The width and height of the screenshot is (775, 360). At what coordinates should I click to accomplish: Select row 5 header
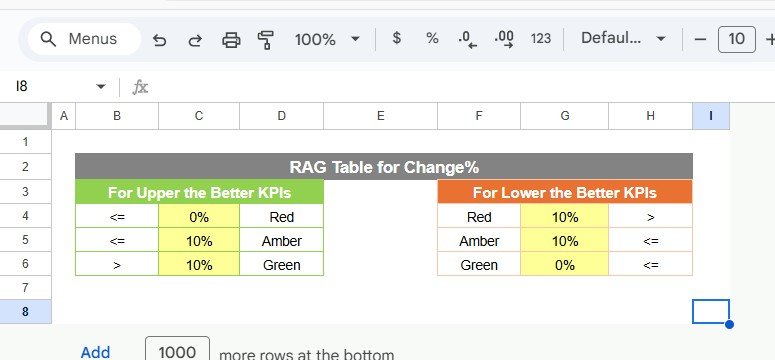point(25,240)
